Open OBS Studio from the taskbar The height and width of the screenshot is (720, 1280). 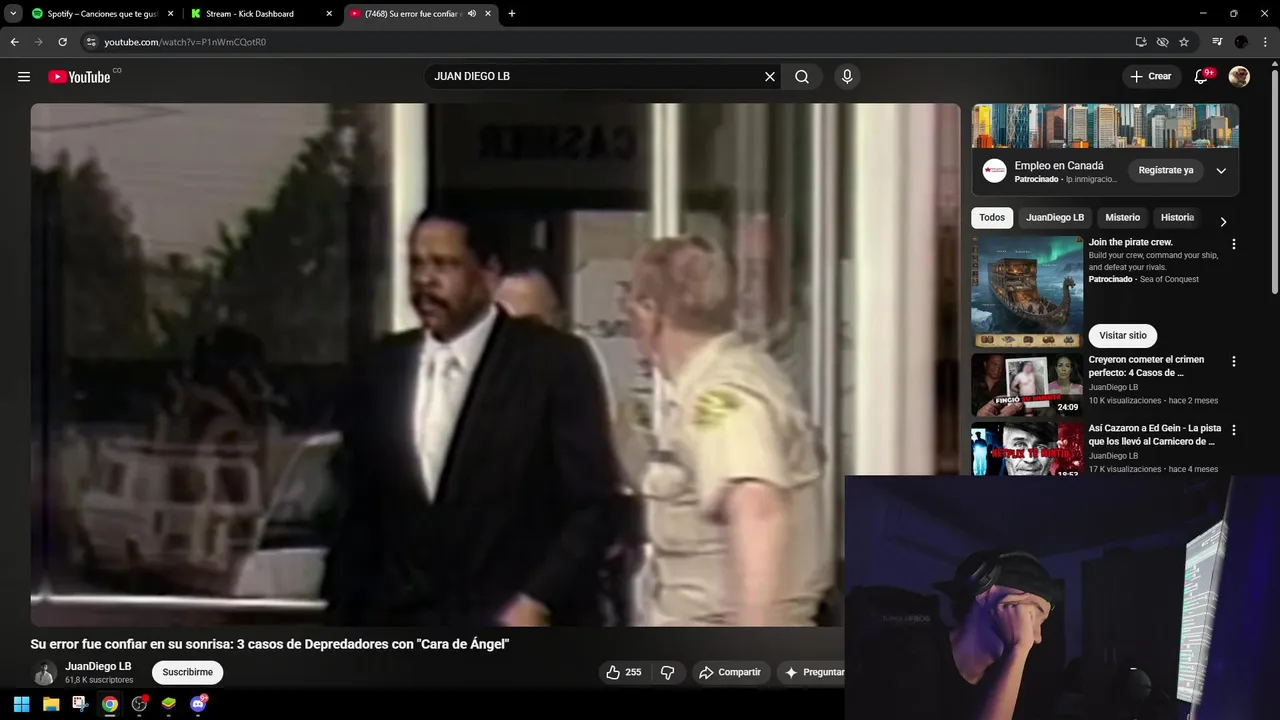click(x=139, y=704)
